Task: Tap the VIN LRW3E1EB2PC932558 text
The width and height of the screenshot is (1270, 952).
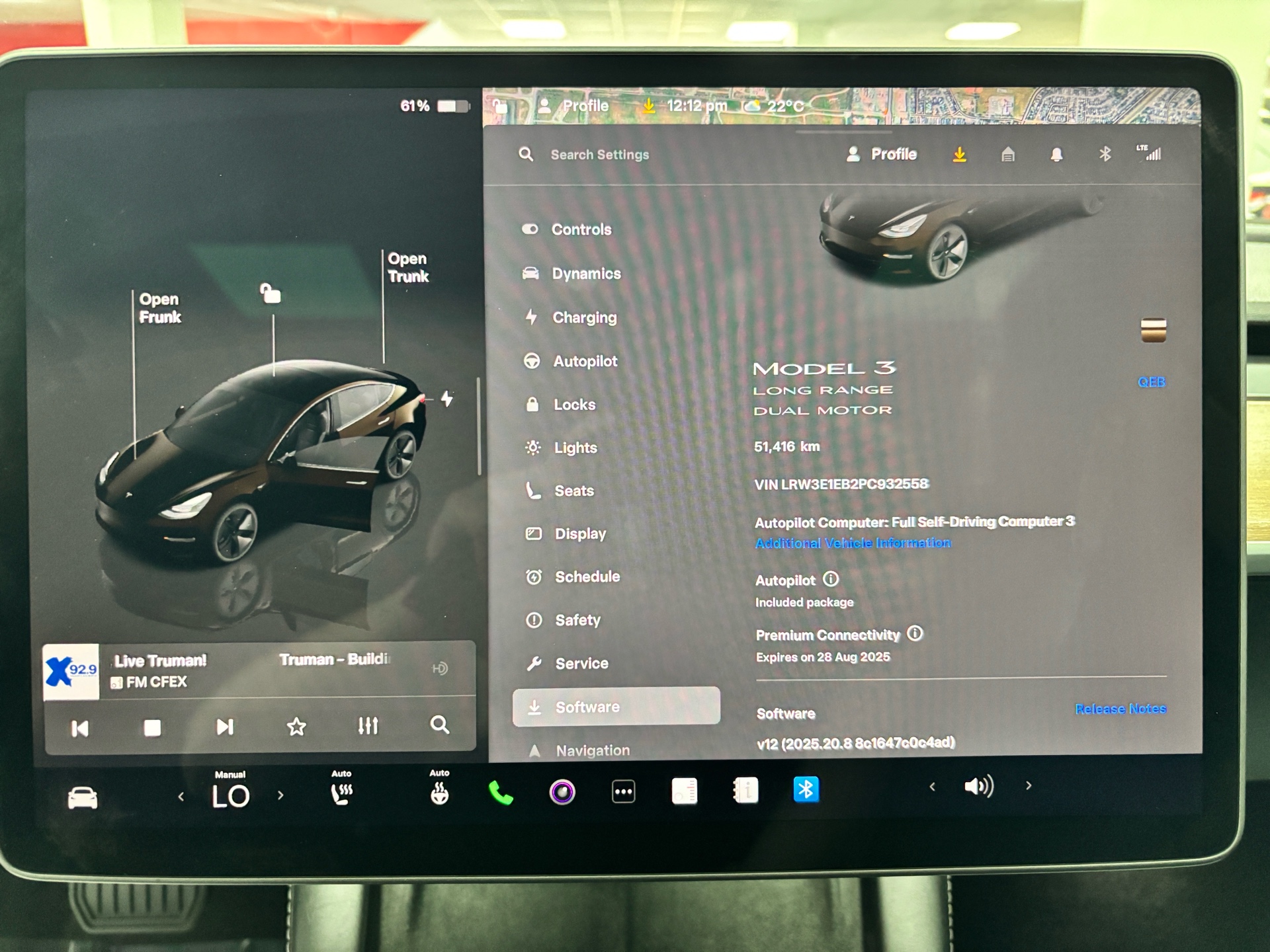Action: 841,484
